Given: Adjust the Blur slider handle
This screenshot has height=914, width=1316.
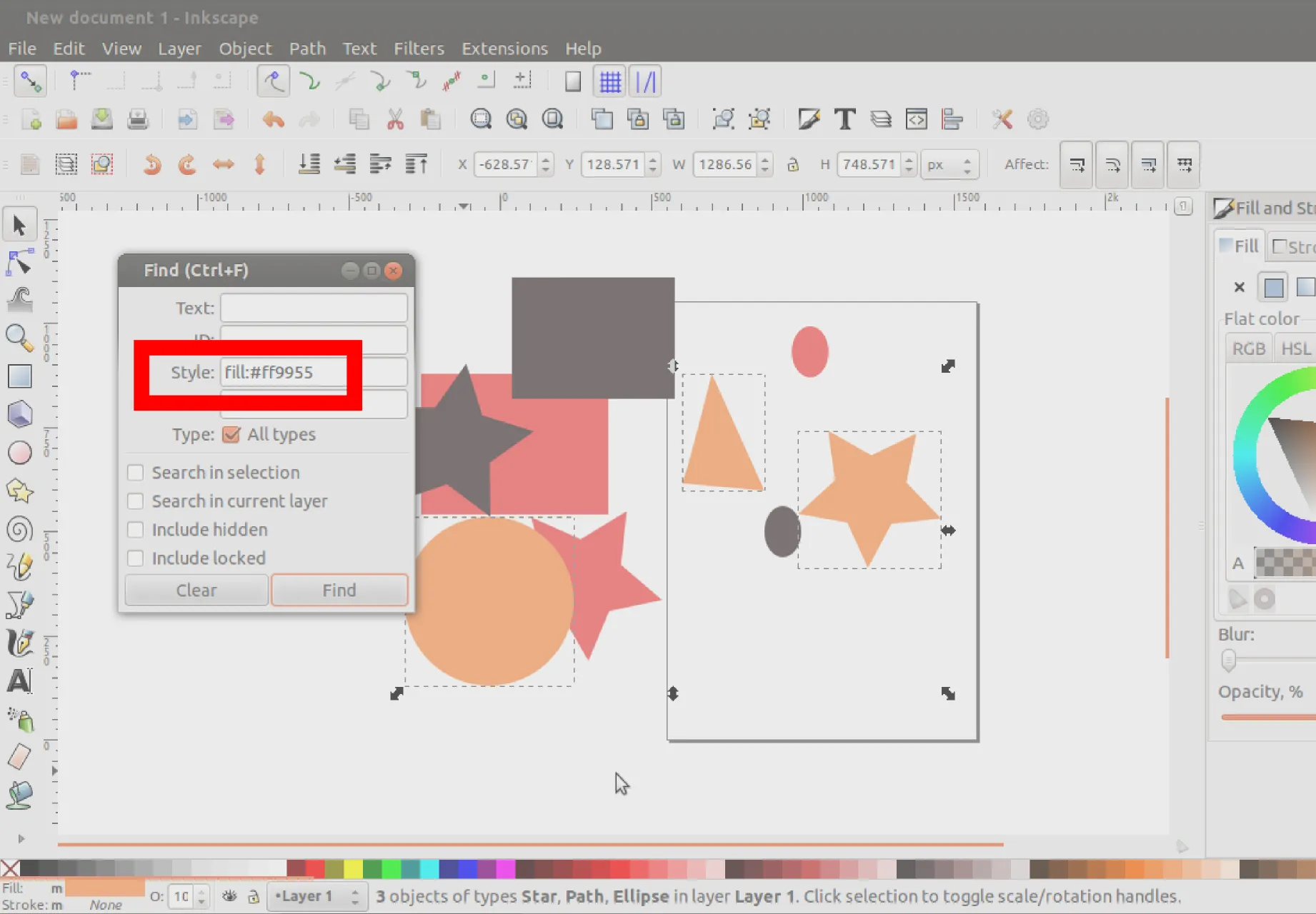Looking at the screenshot, I should [x=1228, y=661].
